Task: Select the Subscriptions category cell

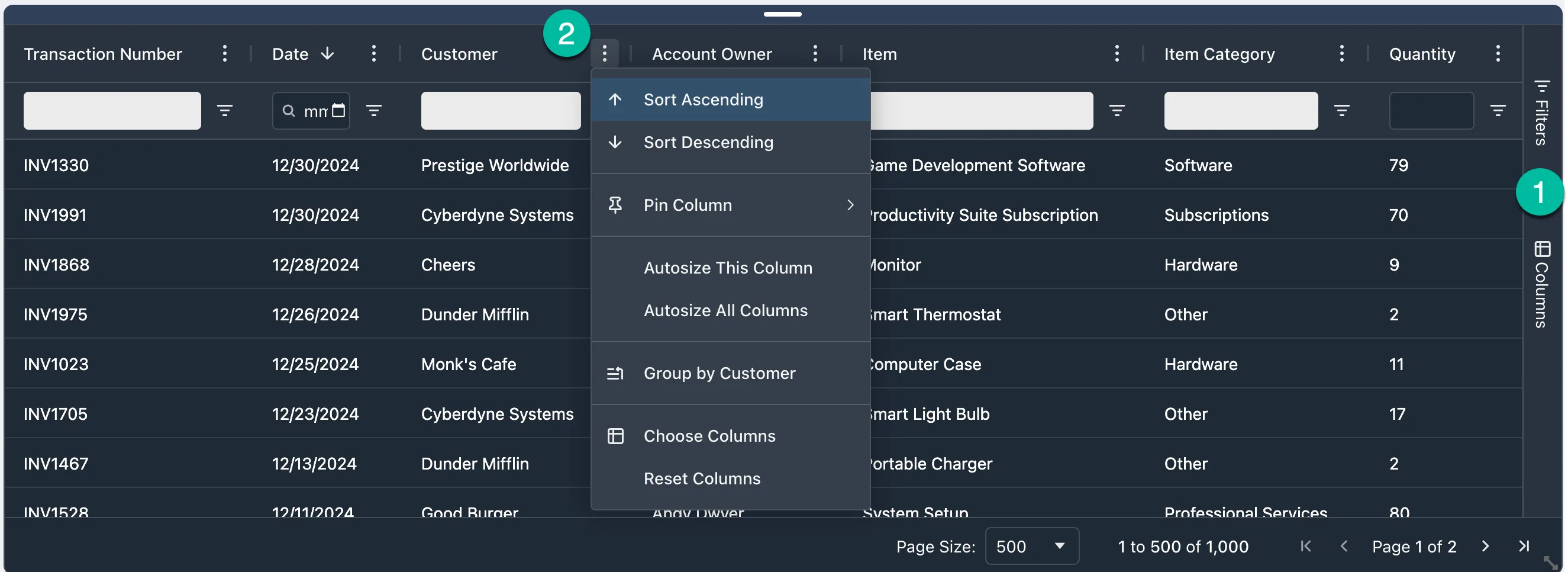Action: click(x=1216, y=214)
